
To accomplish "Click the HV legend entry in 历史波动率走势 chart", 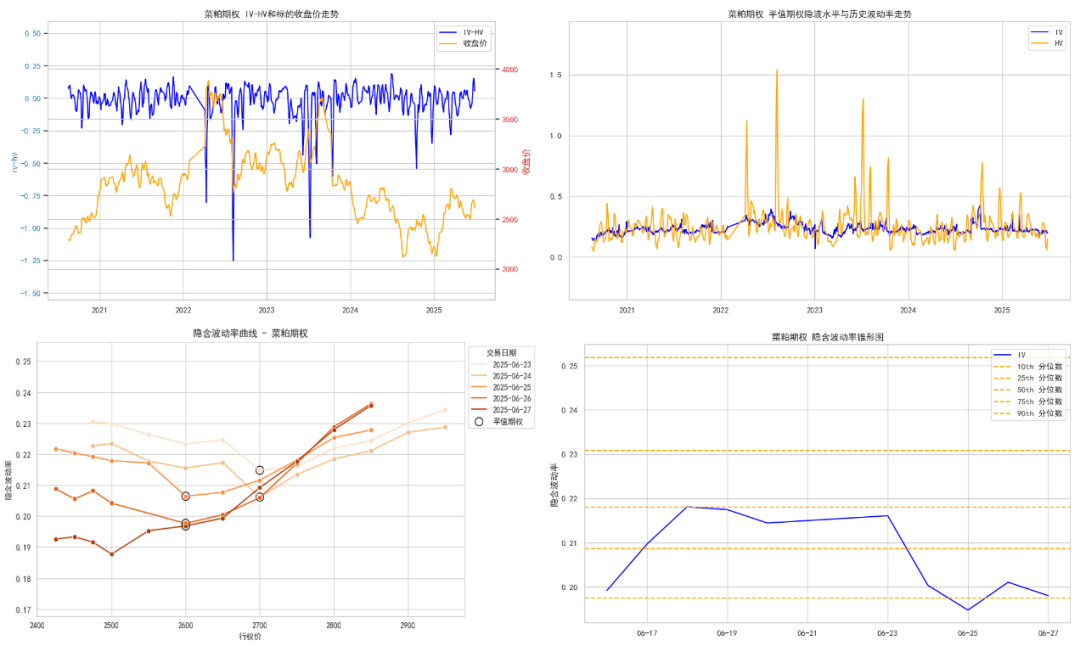I will tap(1046, 43).
